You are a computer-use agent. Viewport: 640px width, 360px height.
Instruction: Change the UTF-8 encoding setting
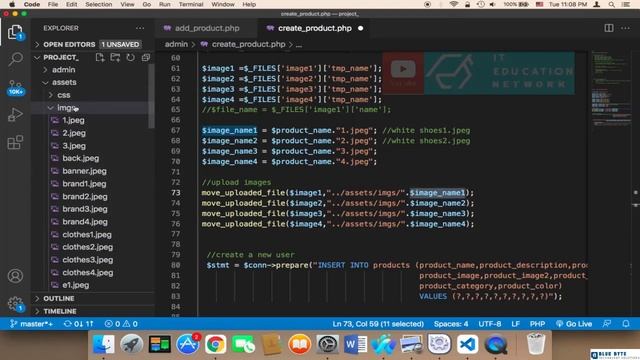(489, 324)
